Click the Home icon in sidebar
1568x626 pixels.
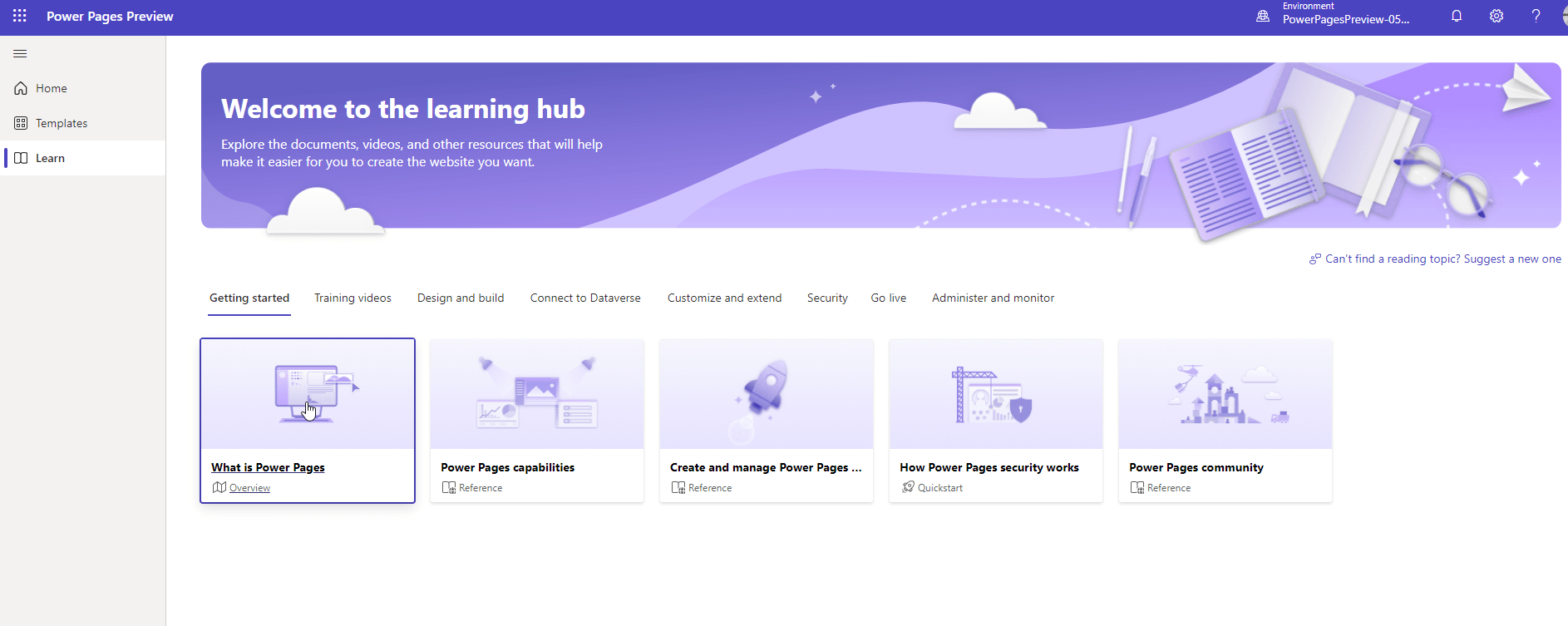point(21,88)
